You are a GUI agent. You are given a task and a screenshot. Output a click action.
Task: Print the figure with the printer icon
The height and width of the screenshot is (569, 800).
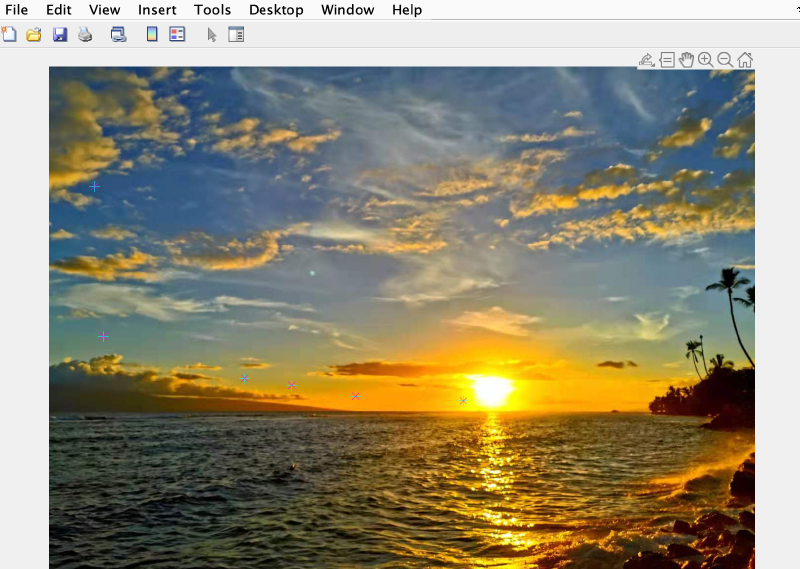coord(85,35)
